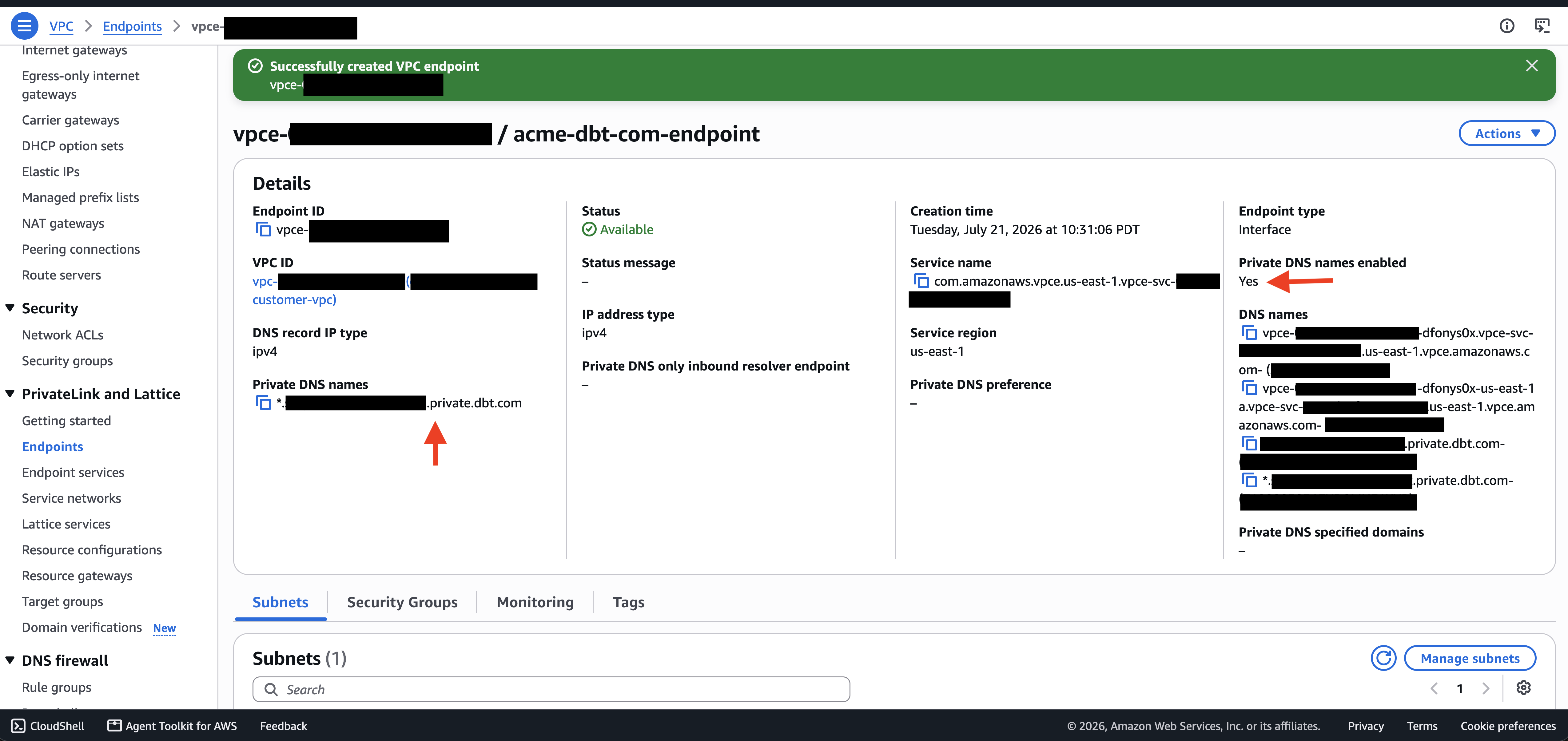Switch to the Security Groups tab
Viewport: 1568px width, 741px height.
point(402,602)
